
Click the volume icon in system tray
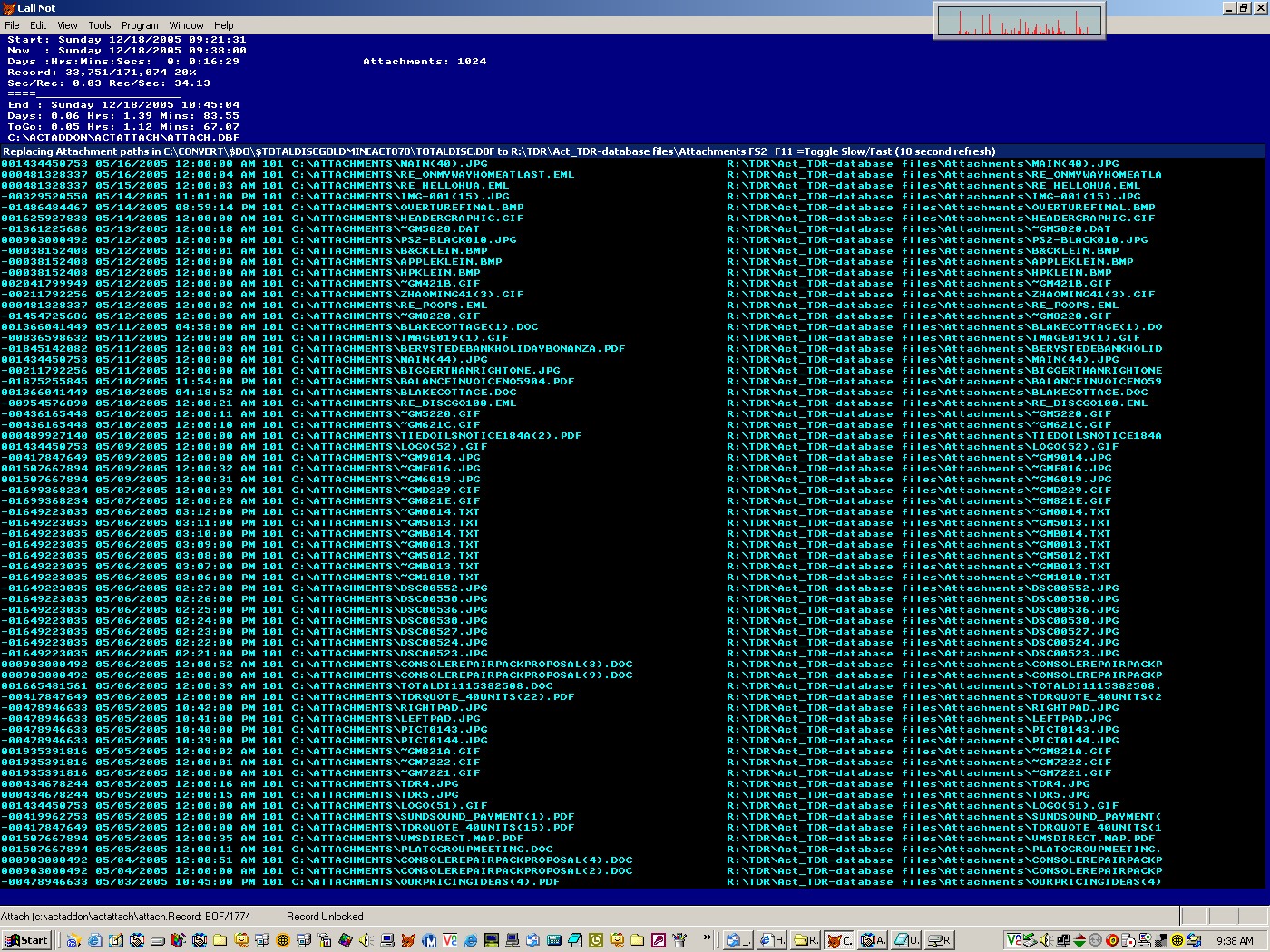1046,940
